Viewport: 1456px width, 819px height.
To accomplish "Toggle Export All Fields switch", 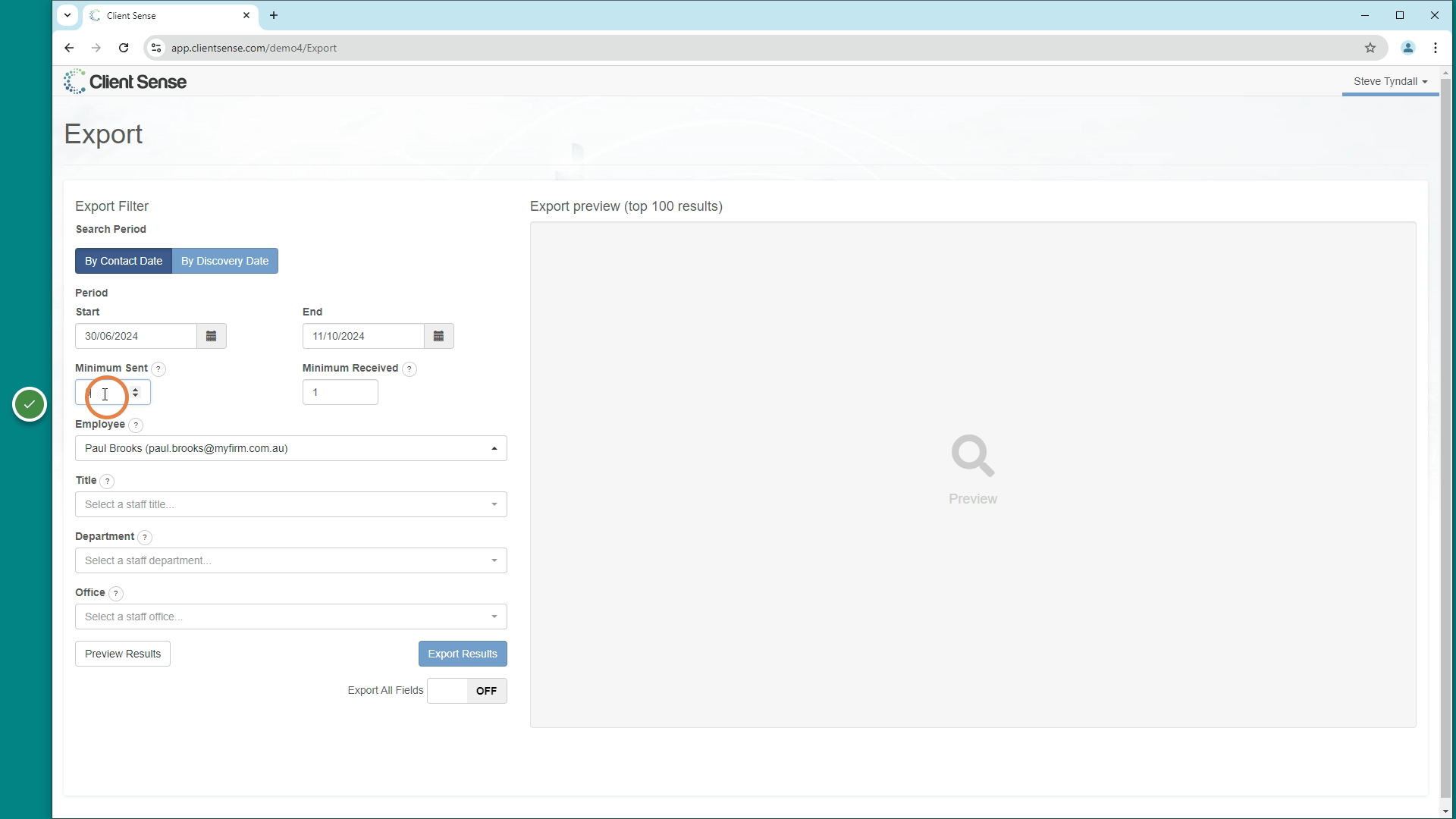I will (467, 691).
